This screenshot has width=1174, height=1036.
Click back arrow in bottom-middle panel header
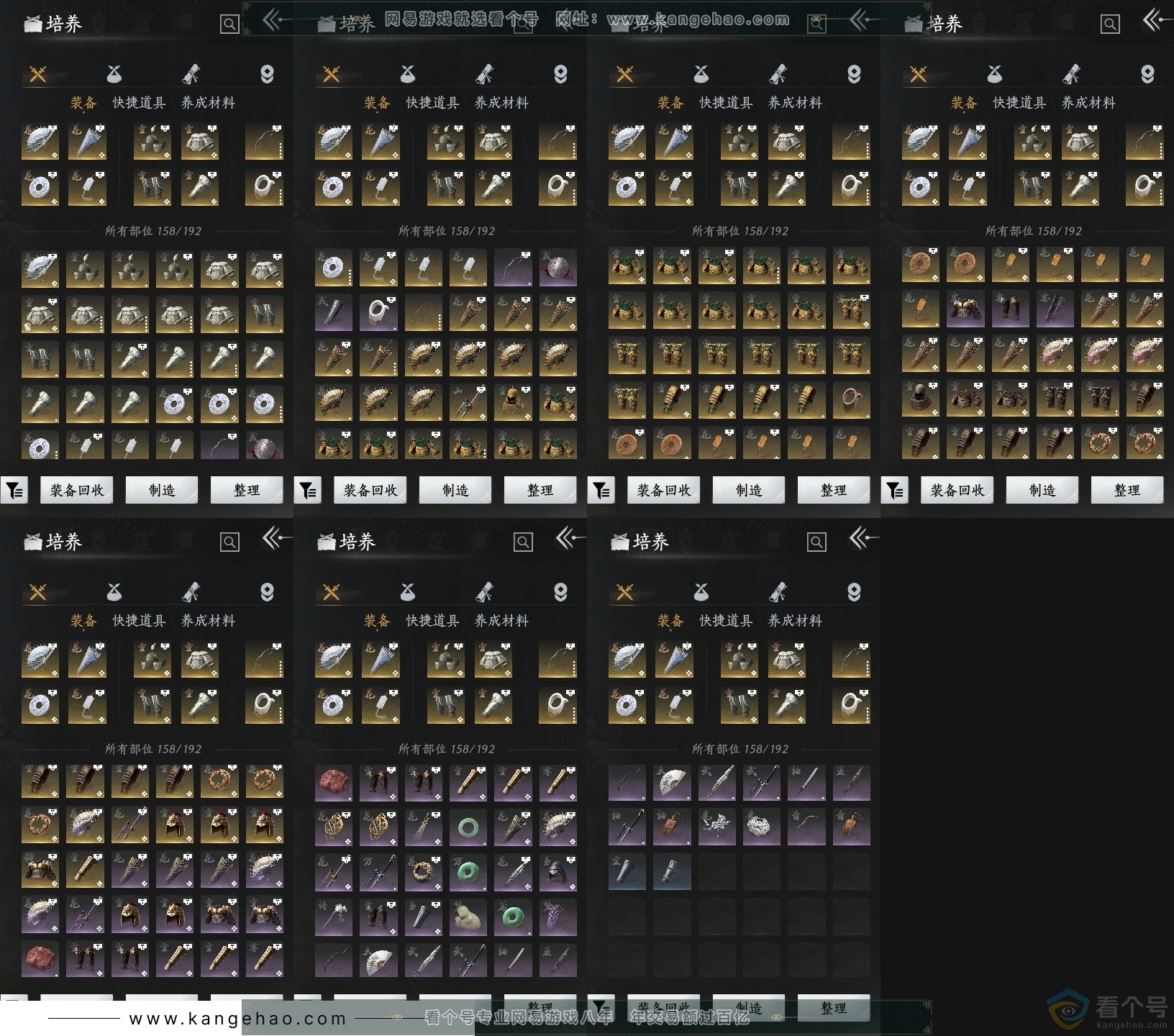point(569,538)
